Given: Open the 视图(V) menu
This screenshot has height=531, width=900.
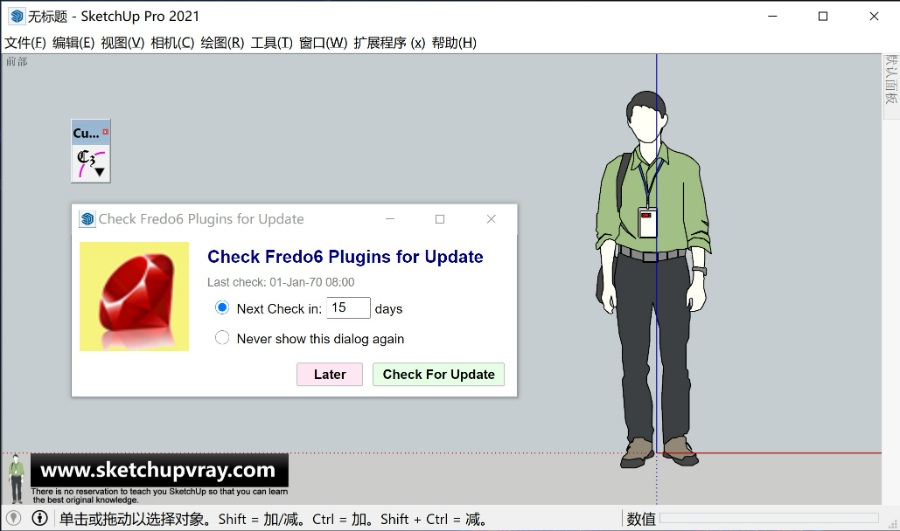Looking at the screenshot, I should click(x=122, y=43).
